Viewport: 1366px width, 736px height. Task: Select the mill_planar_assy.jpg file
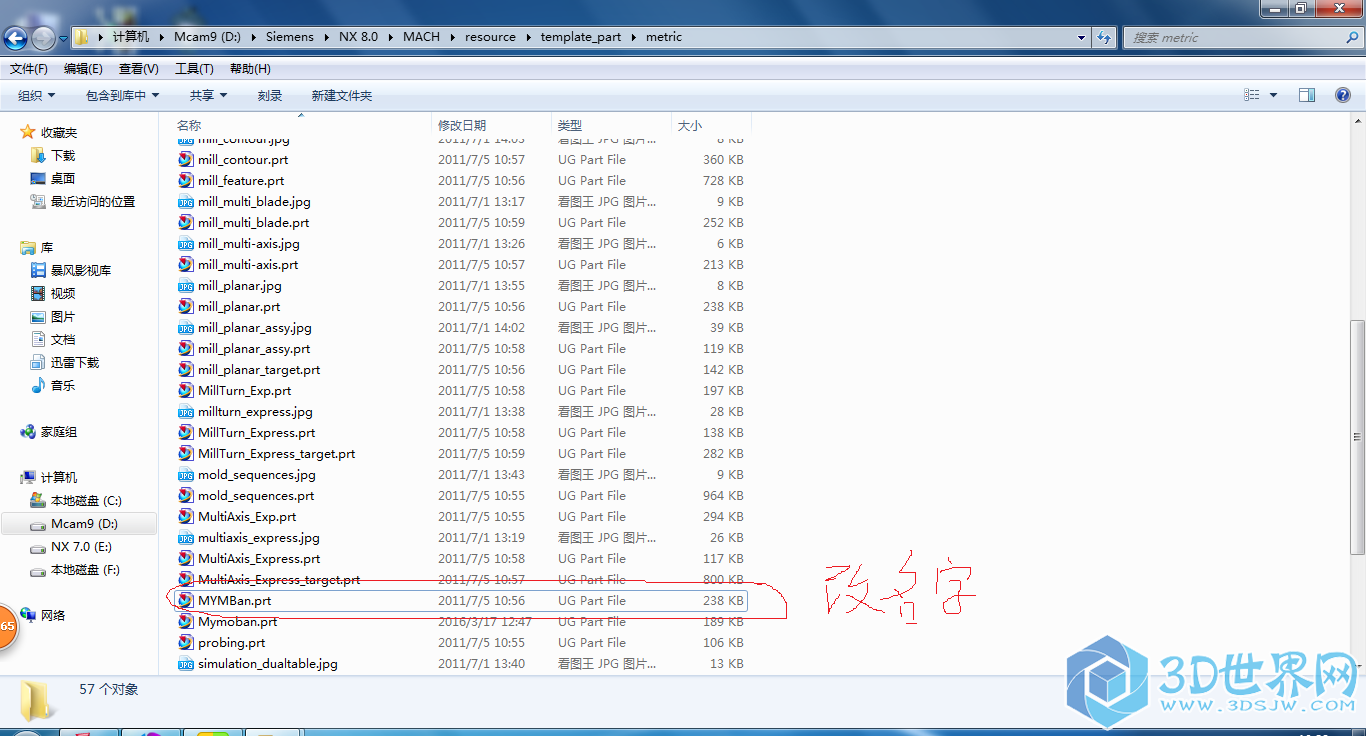[255, 327]
